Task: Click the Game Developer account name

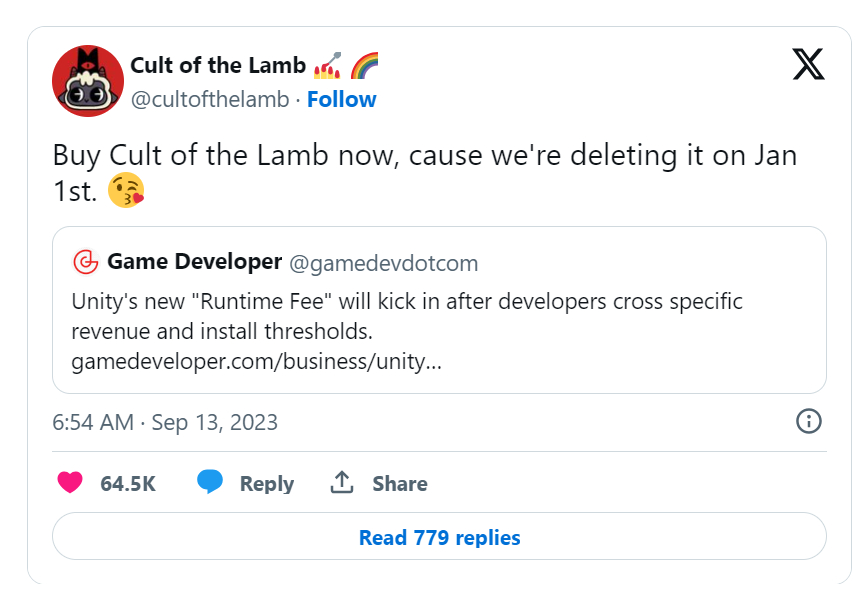Action: point(194,262)
